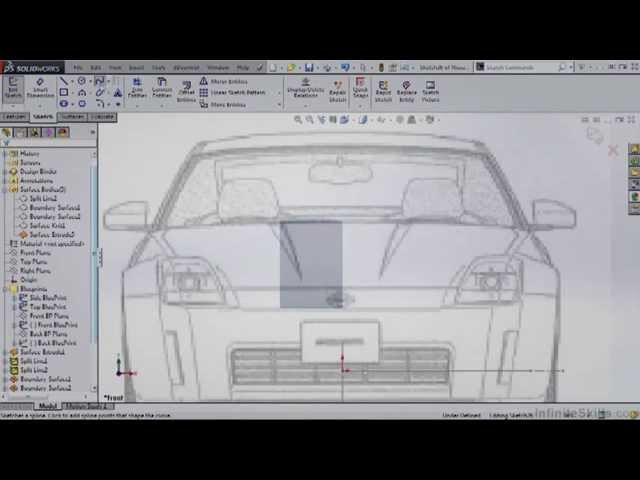Open the Trim Entities dropdown arrow
The image size is (640, 480).
point(137,106)
